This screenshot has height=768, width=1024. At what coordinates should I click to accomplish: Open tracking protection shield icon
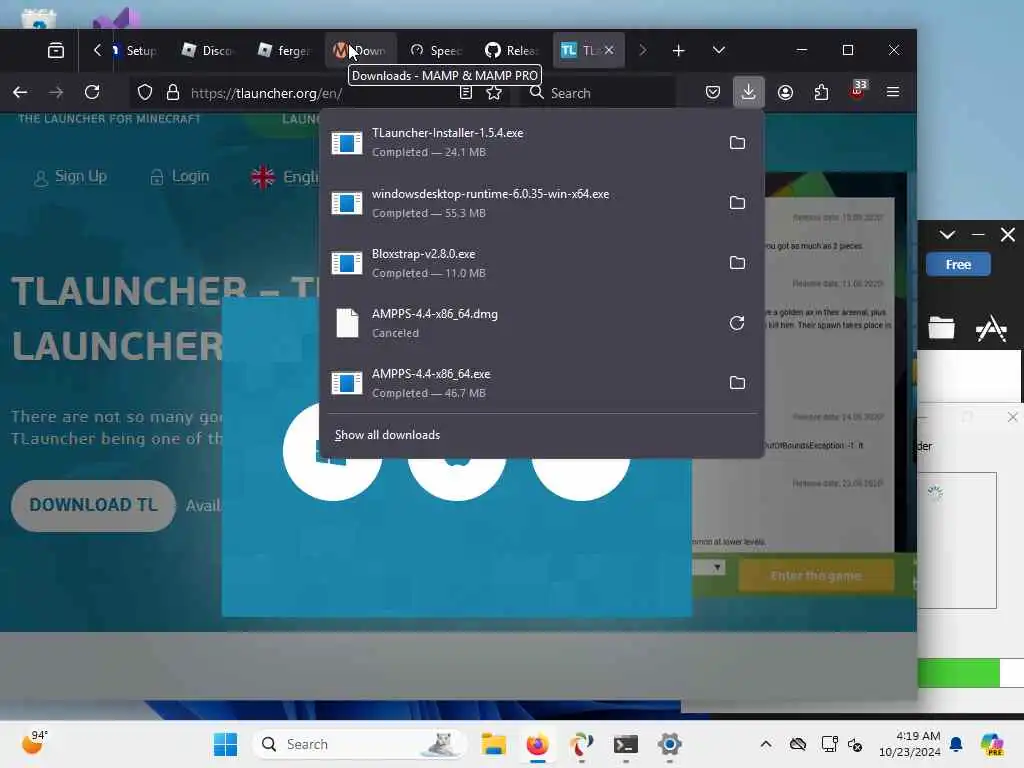point(144,93)
